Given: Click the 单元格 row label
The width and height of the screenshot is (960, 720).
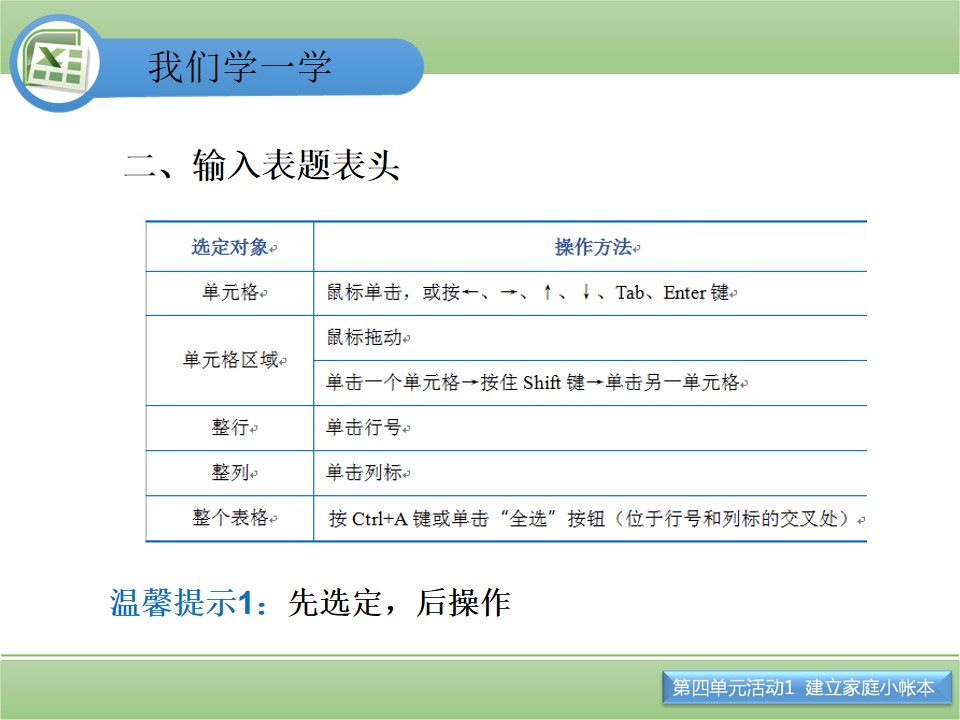Looking at the screenshot, I should click(230, 293).
